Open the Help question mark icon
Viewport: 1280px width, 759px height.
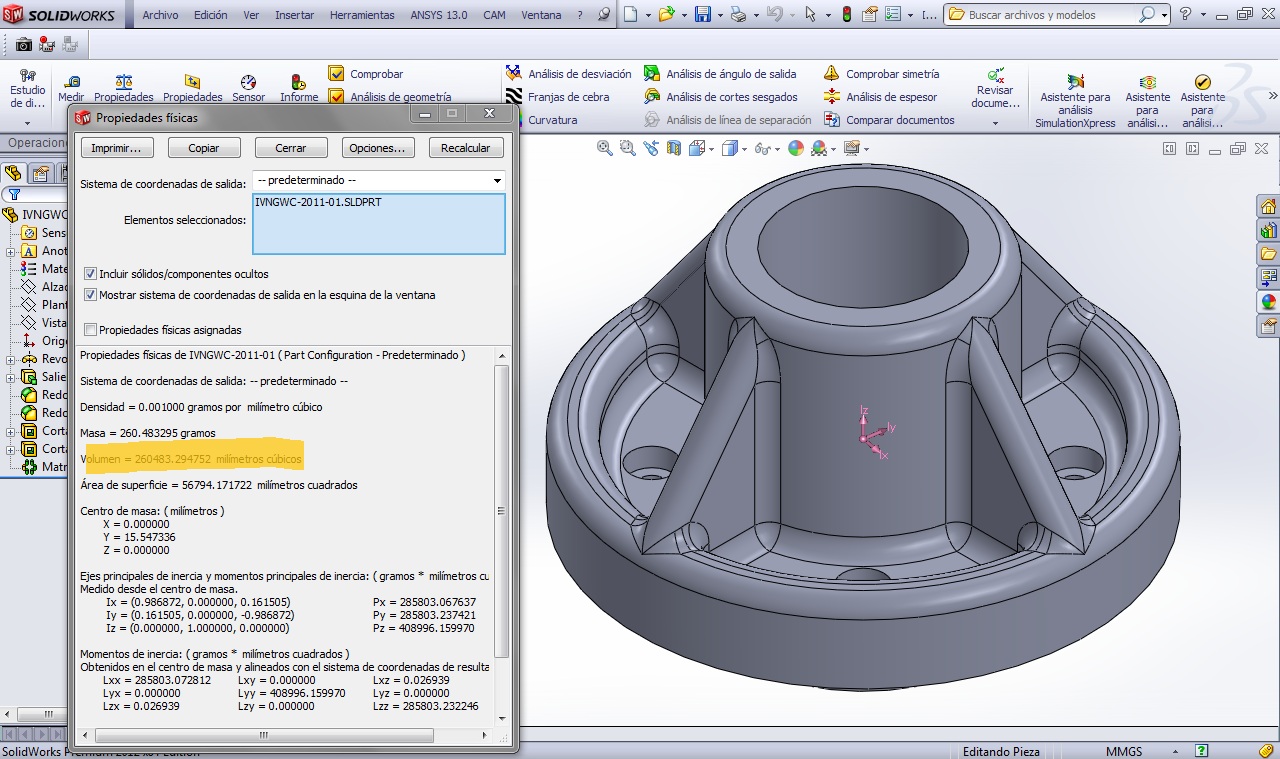(x=1185, y=15)
